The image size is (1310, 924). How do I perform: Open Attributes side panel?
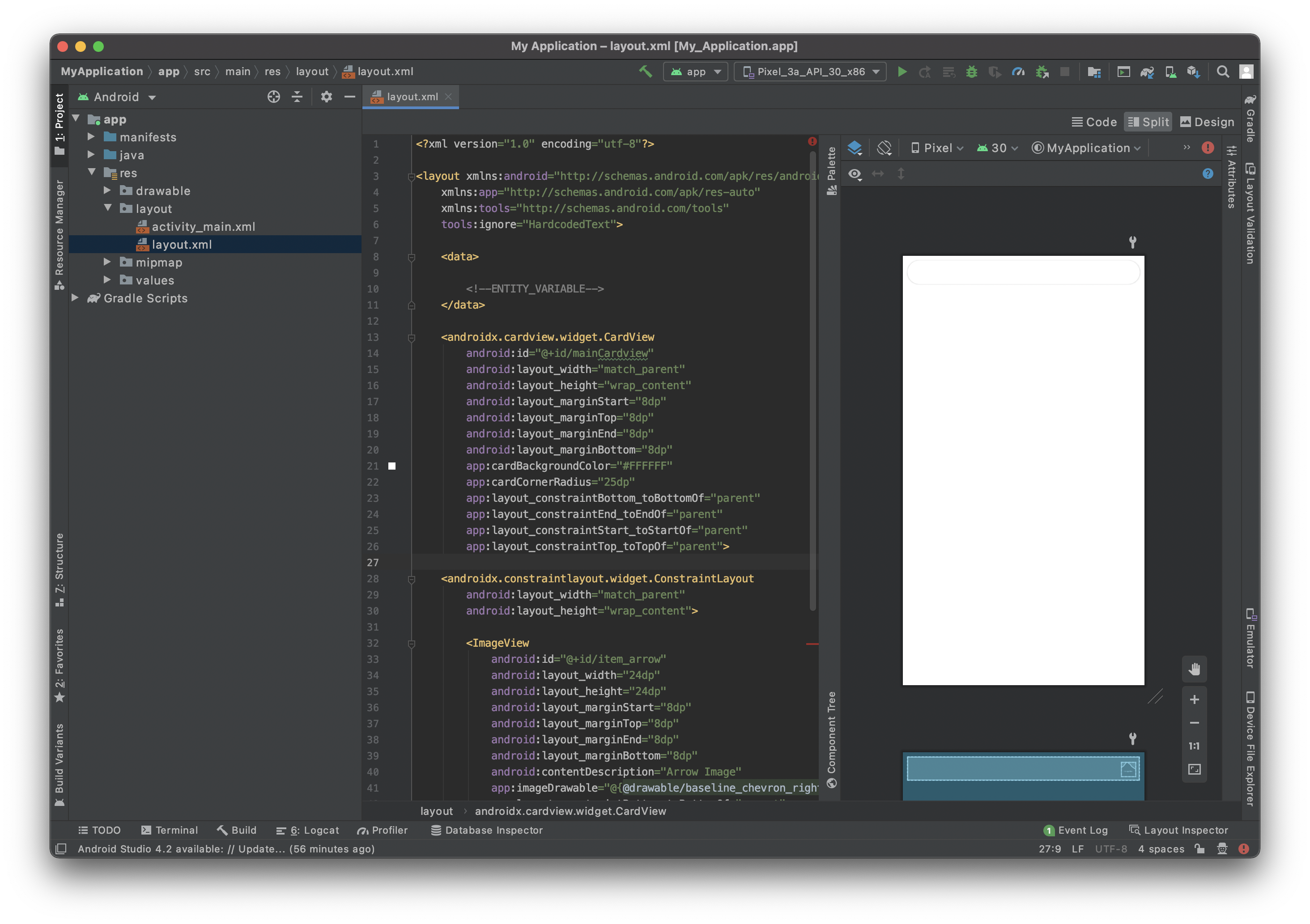1231,178
